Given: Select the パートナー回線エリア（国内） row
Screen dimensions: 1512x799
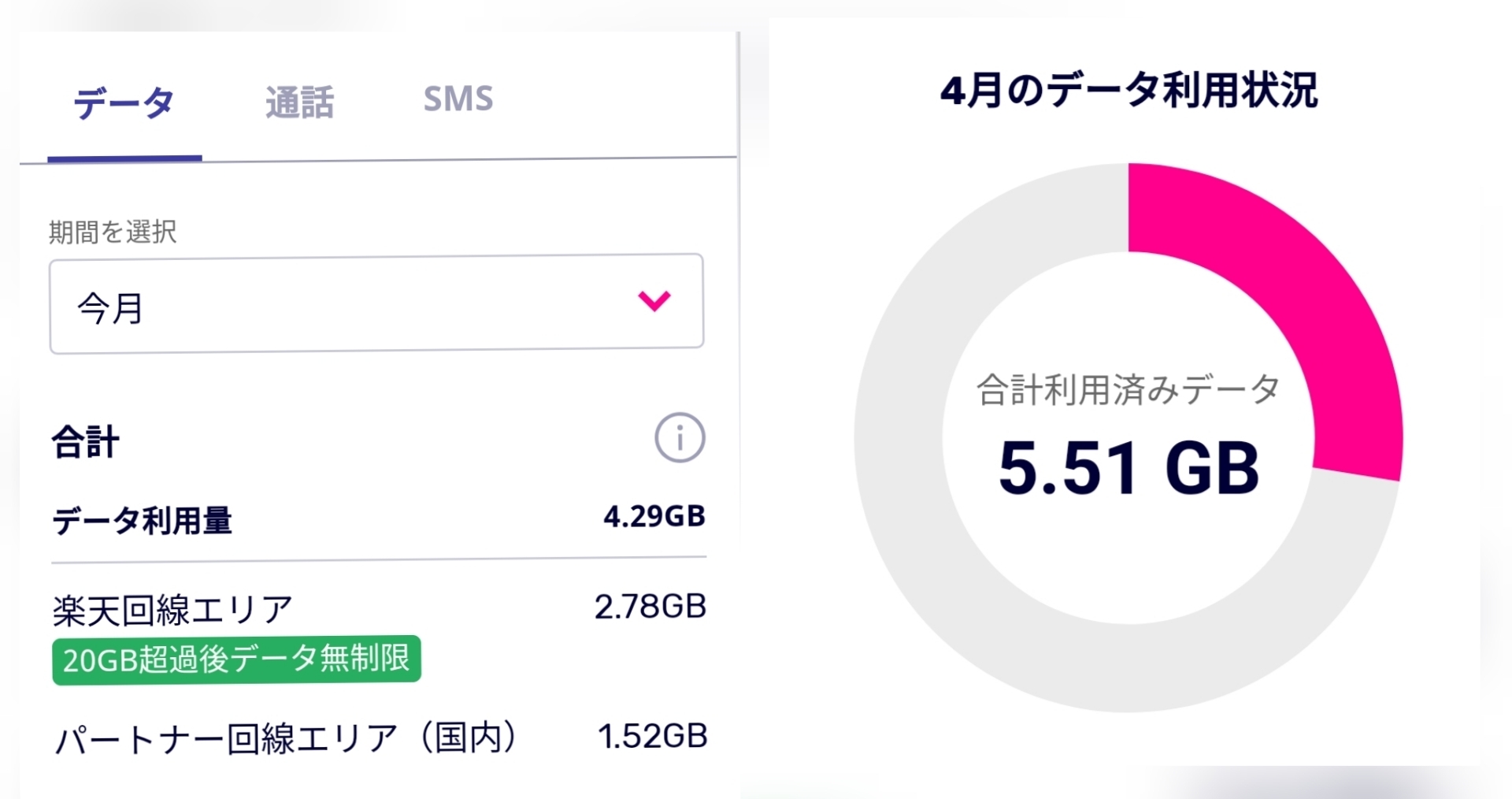Looking at the screenshot, I should 287,738.
